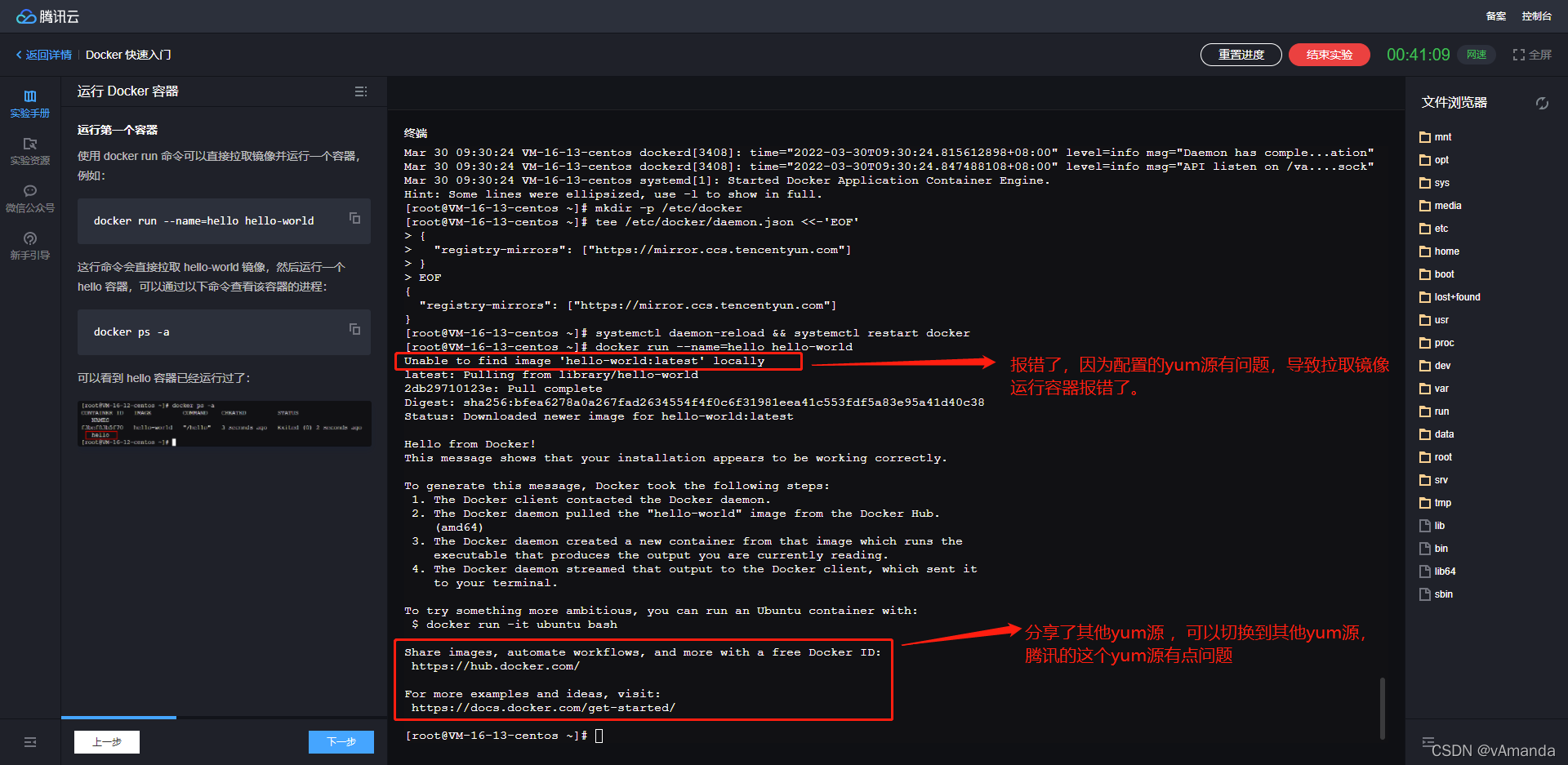This screenshot has width=1568, height=765.
Task: Open the 微信公众号 sidebar item
Action: pyautogui.click(x=30, y=198)
